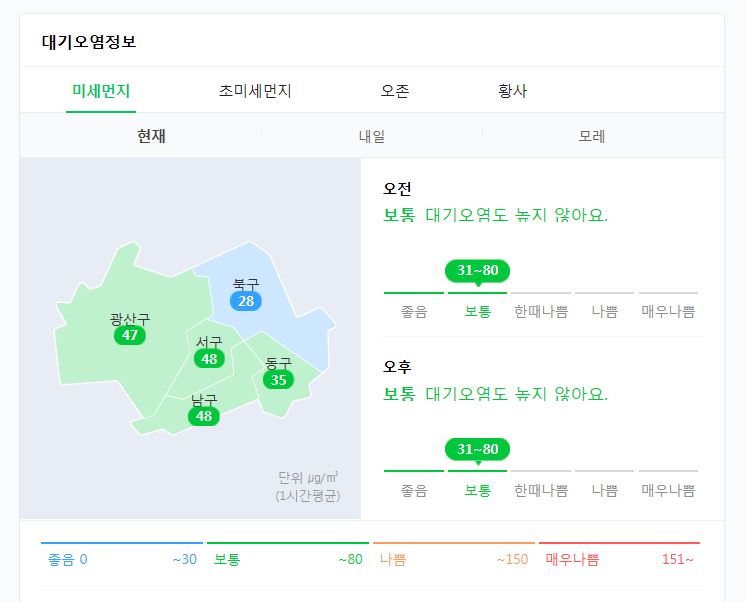Click the 광산구 district label on map
This screenshot has height=602, width=746.
130,318
